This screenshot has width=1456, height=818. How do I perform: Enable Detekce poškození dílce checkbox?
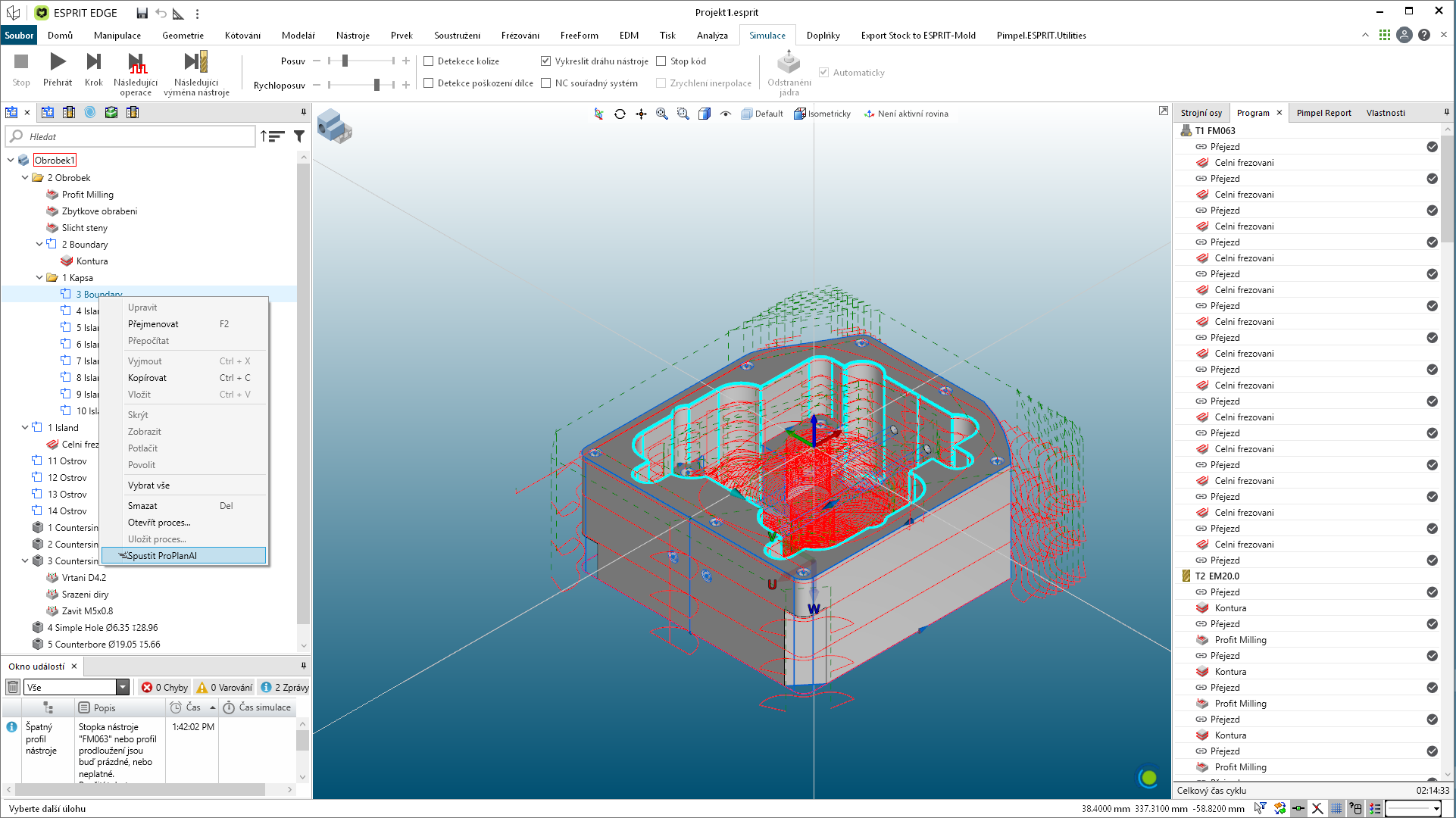tap(429, 83)
